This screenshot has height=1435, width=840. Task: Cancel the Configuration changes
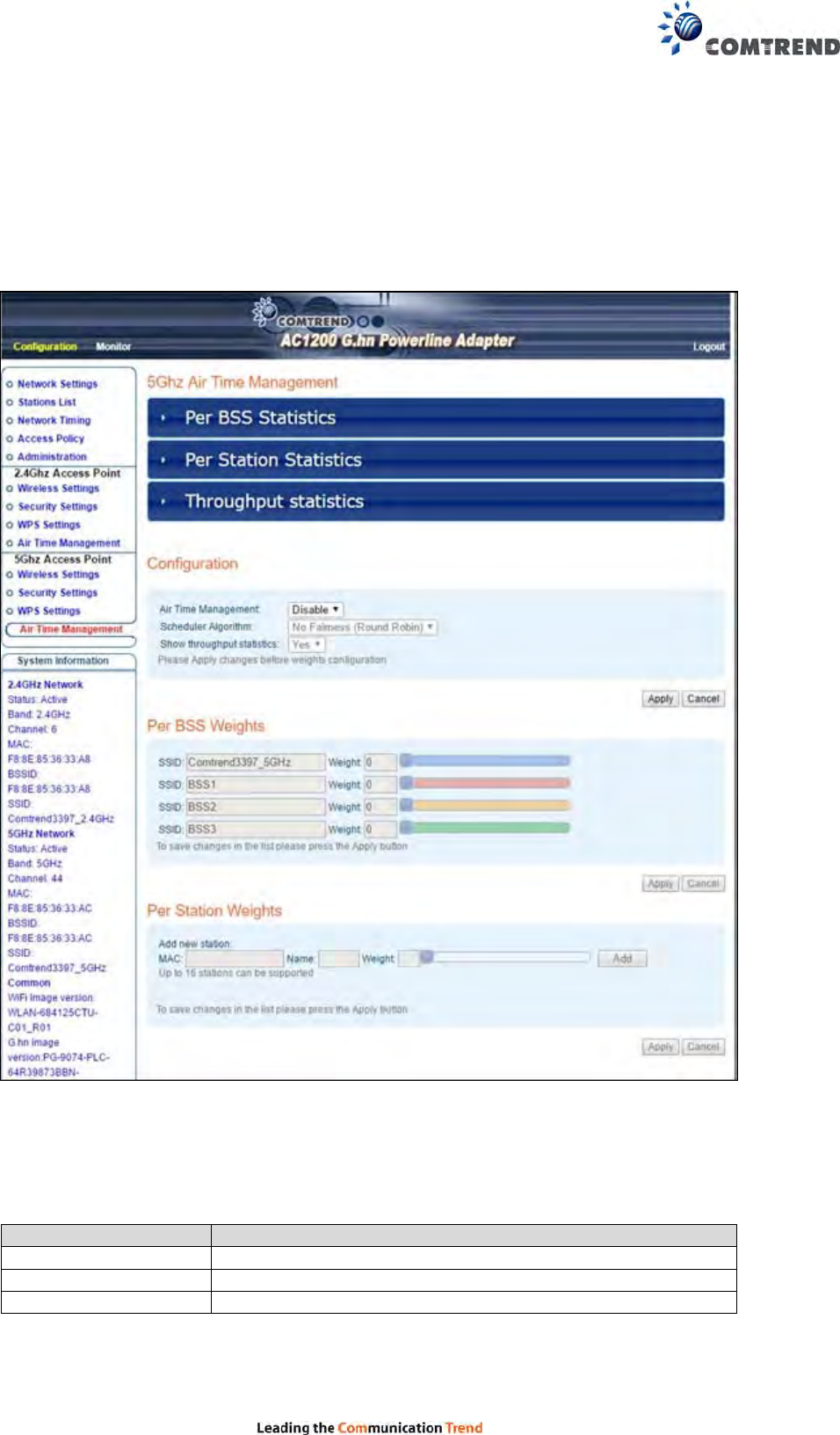(x=703, y=699)
